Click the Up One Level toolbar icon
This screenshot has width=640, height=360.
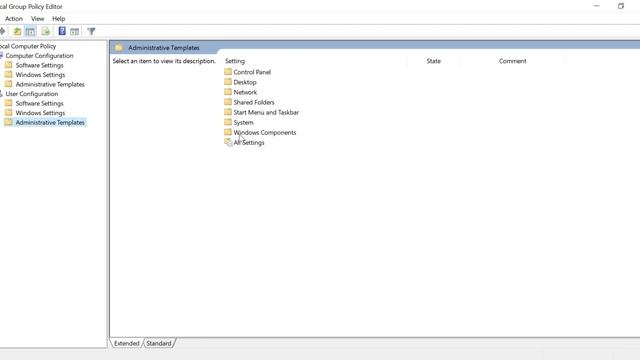[x=17, y=31]
